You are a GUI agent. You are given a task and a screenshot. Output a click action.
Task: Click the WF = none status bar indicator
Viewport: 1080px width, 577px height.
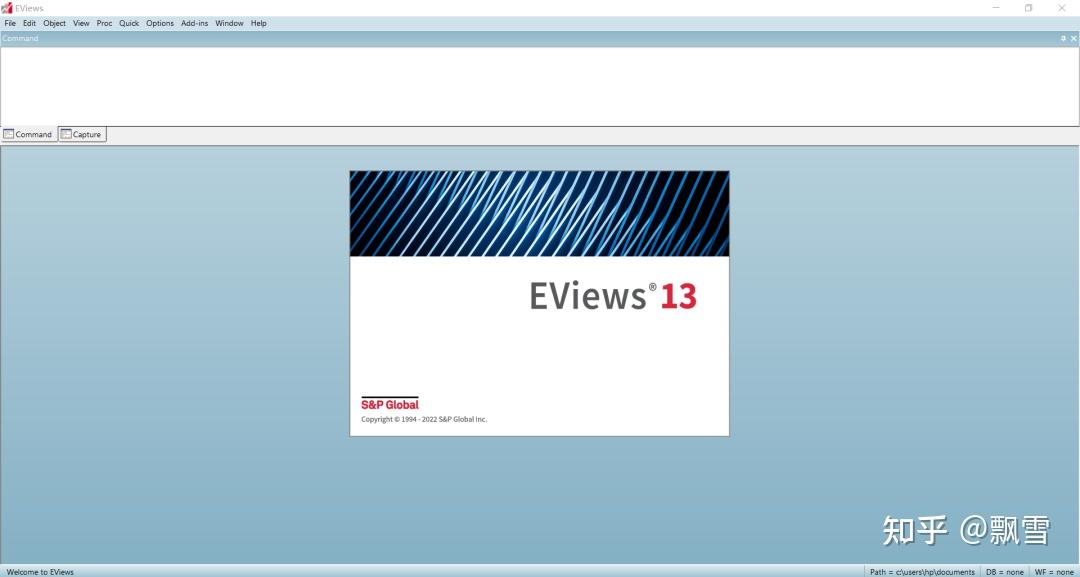click(1055, 571)
